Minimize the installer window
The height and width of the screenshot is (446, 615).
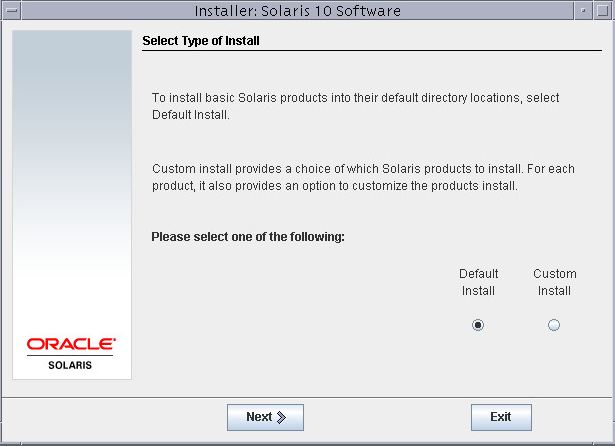click(583, 10)
